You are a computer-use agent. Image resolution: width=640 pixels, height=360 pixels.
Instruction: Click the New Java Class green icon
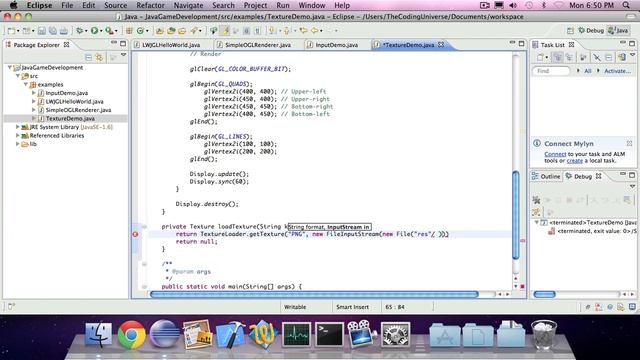[141, 31]
